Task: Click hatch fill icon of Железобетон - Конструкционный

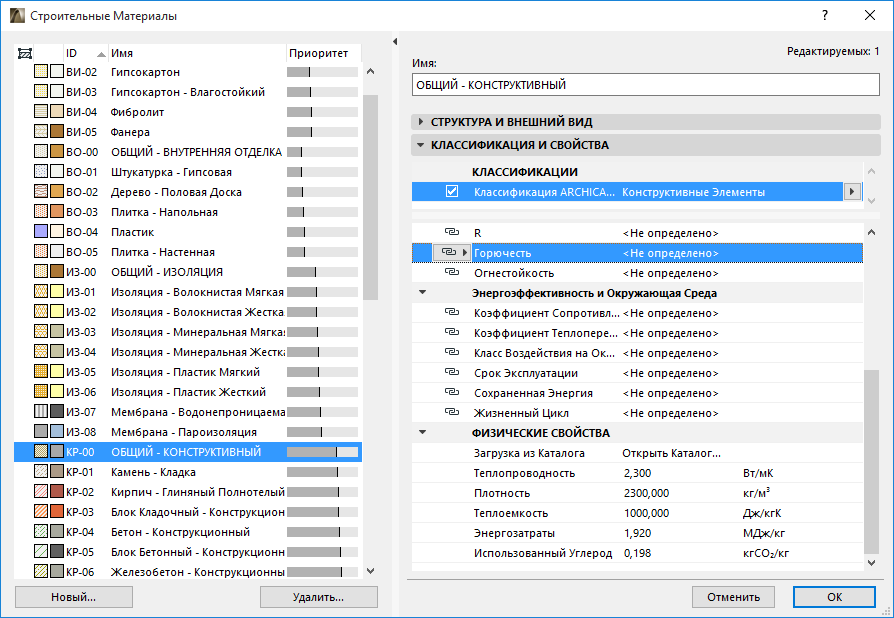Action: [x=40, y=571]
